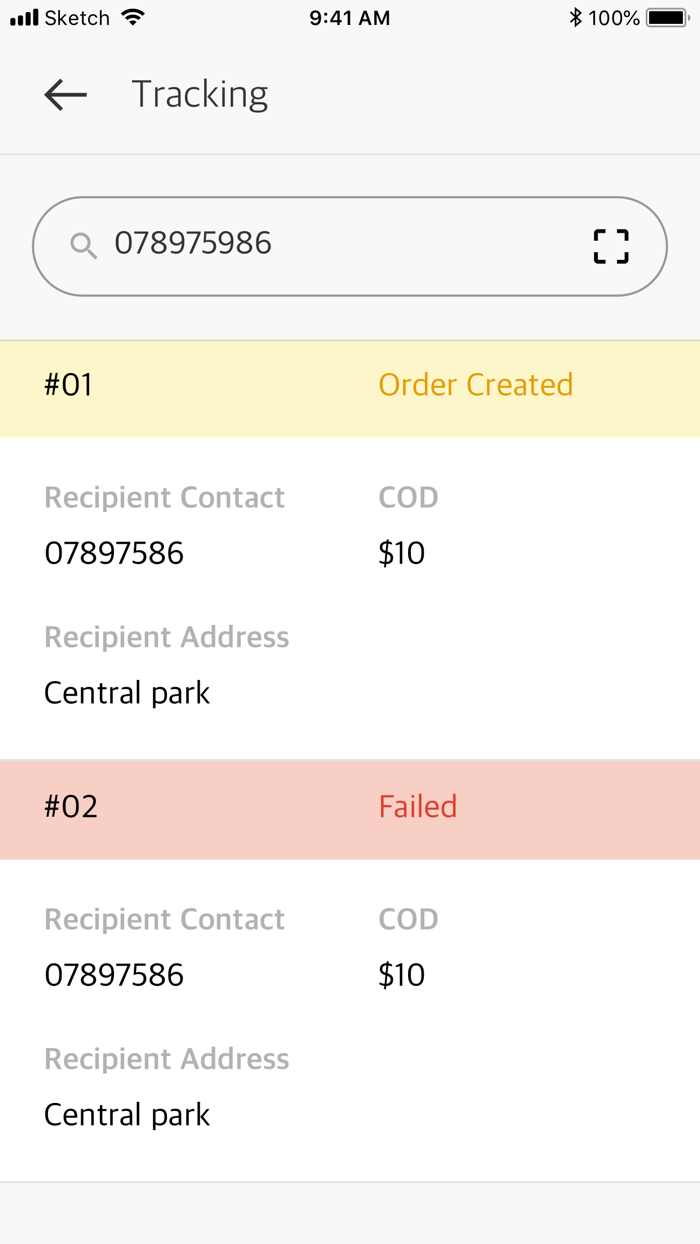Tap the $10 COD amount in order #01
Viewport: 700px width, 1244px height.
click(401, 553)
